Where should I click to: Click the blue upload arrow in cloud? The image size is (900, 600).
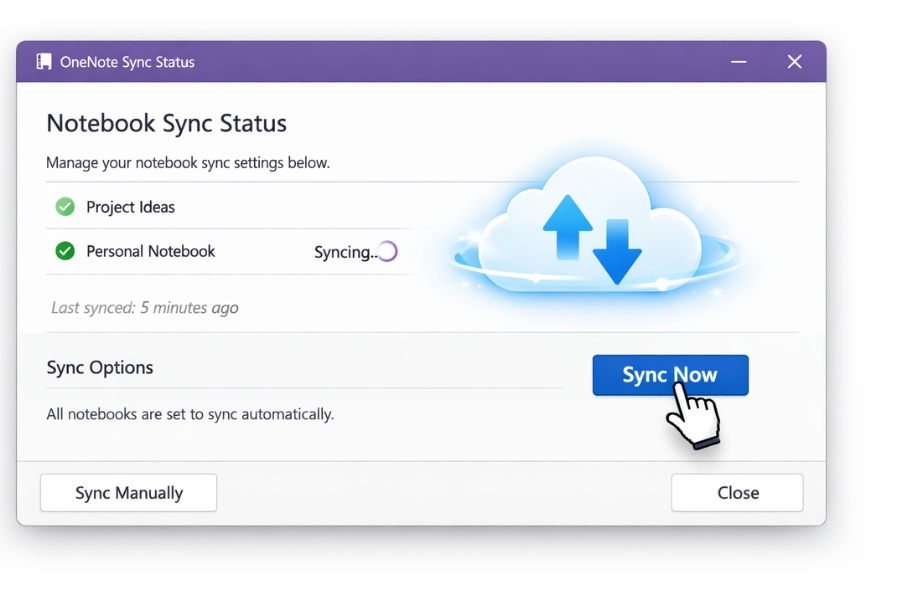[x=567, y=227]
